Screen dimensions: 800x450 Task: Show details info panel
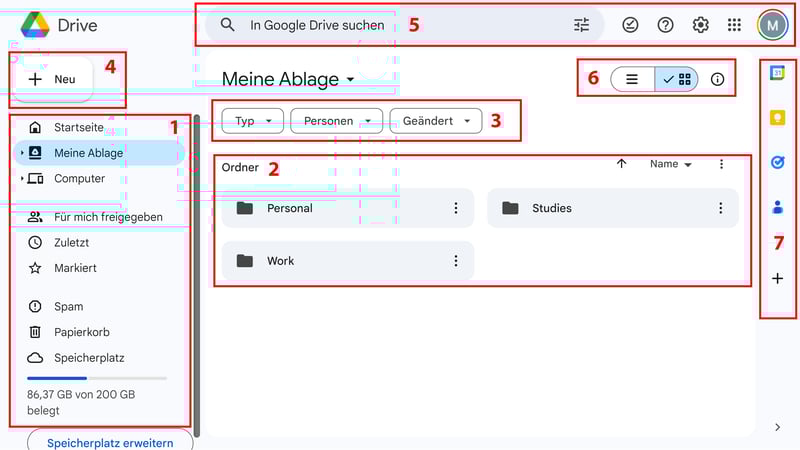pos(717,79)
